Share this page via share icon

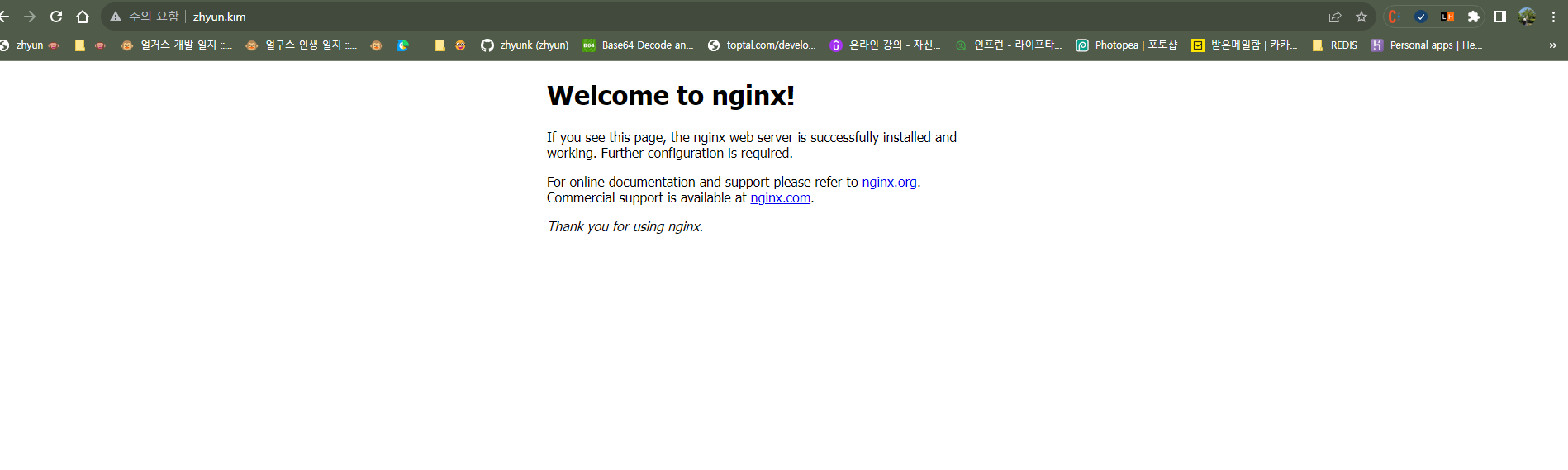1335,17
